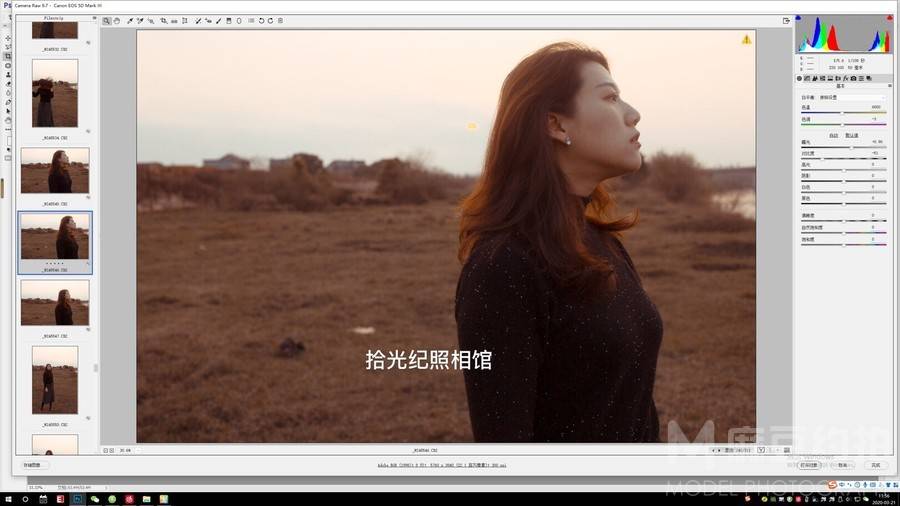Select the Adjustment Brush tool
900x506 pixels.
(219, 21)
